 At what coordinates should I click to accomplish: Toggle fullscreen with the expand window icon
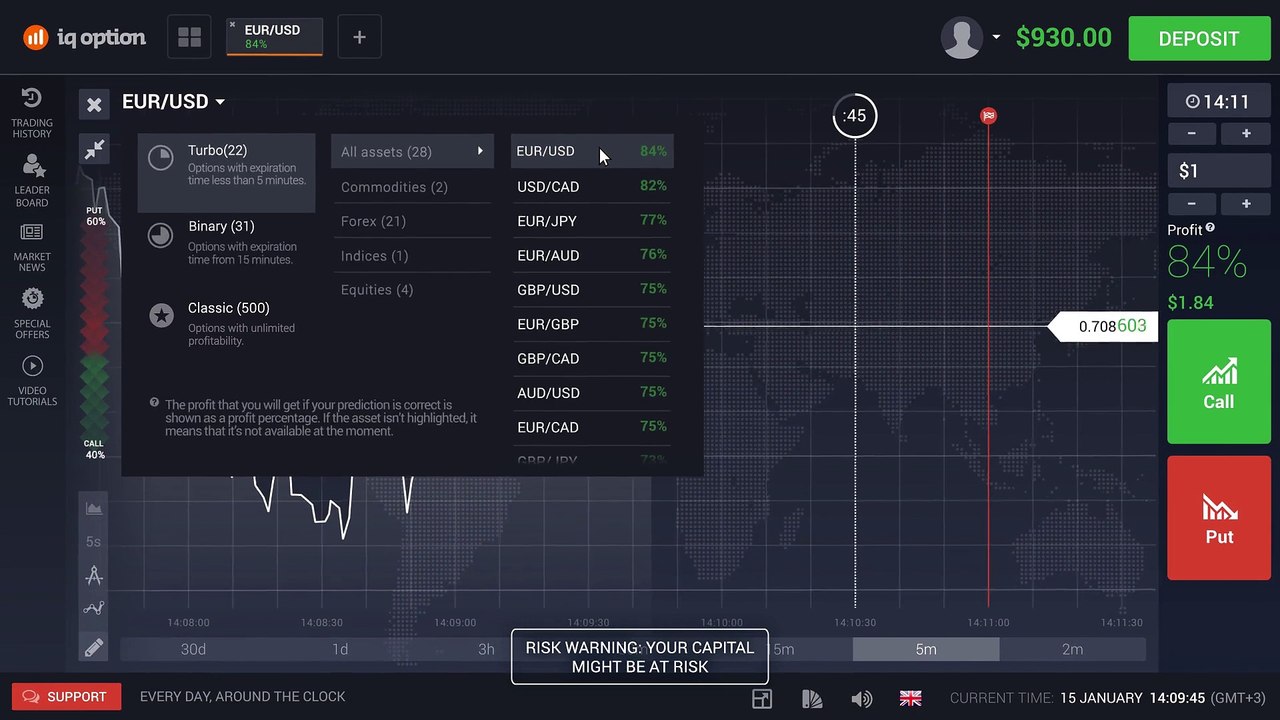click(761, 698)
